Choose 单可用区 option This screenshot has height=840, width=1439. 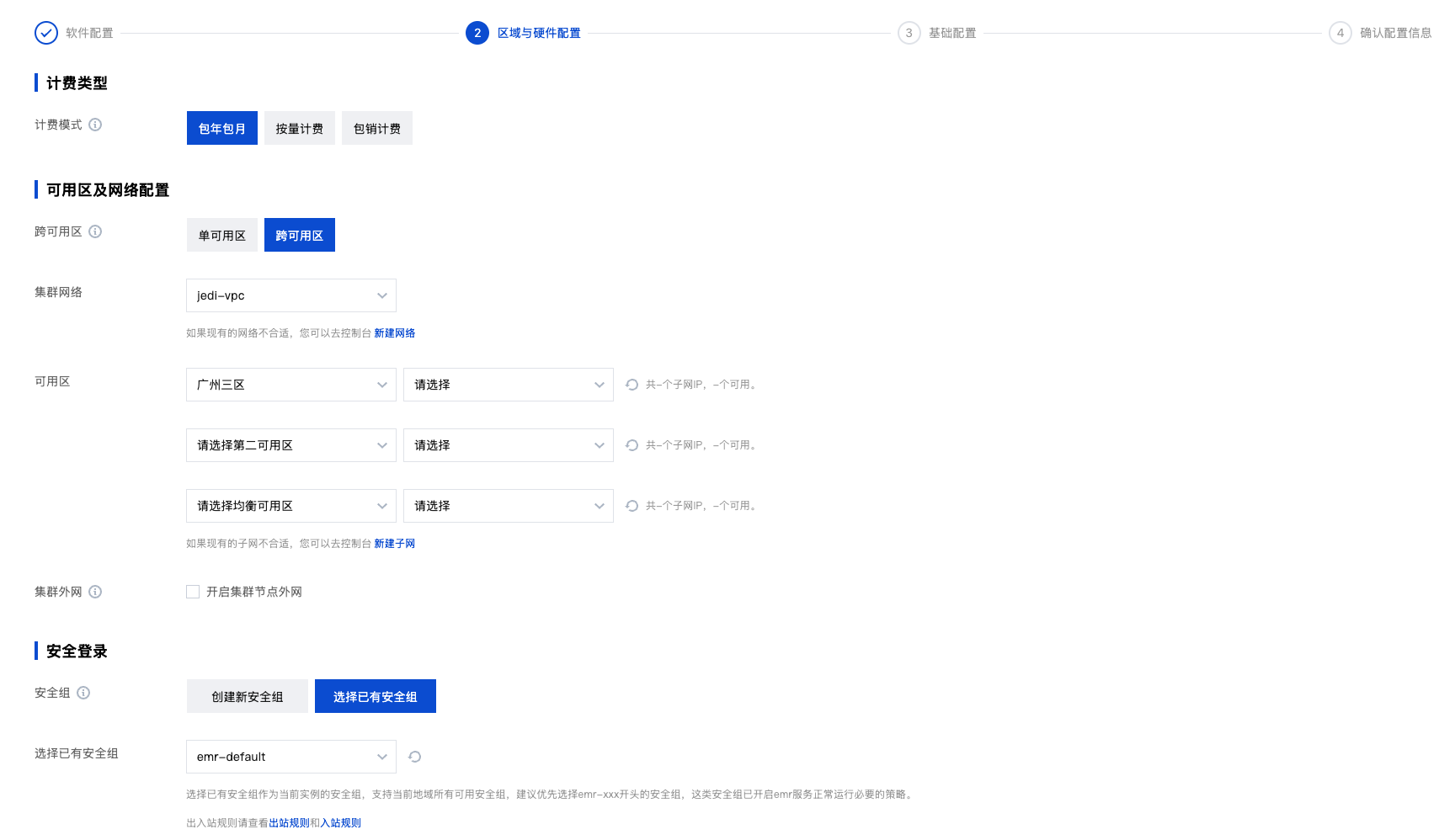point(222,235)
